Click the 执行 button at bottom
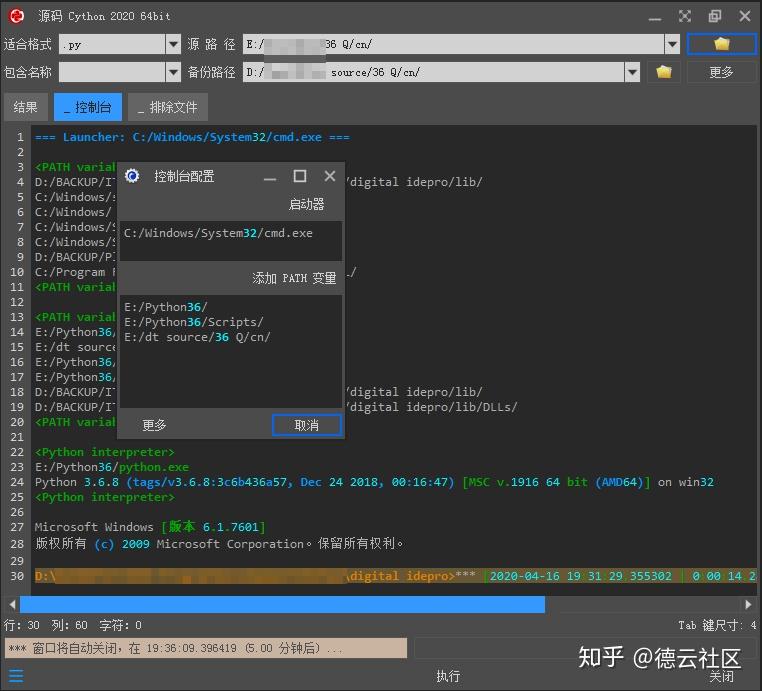Screen dimensions: 762x691 448,675
